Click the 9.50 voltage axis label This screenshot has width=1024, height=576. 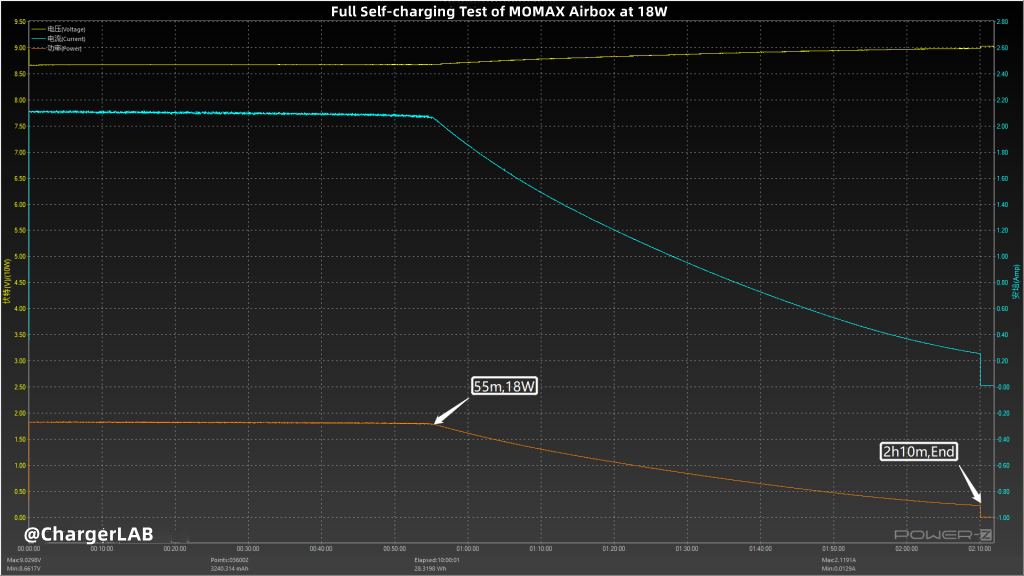pos(20,22)
